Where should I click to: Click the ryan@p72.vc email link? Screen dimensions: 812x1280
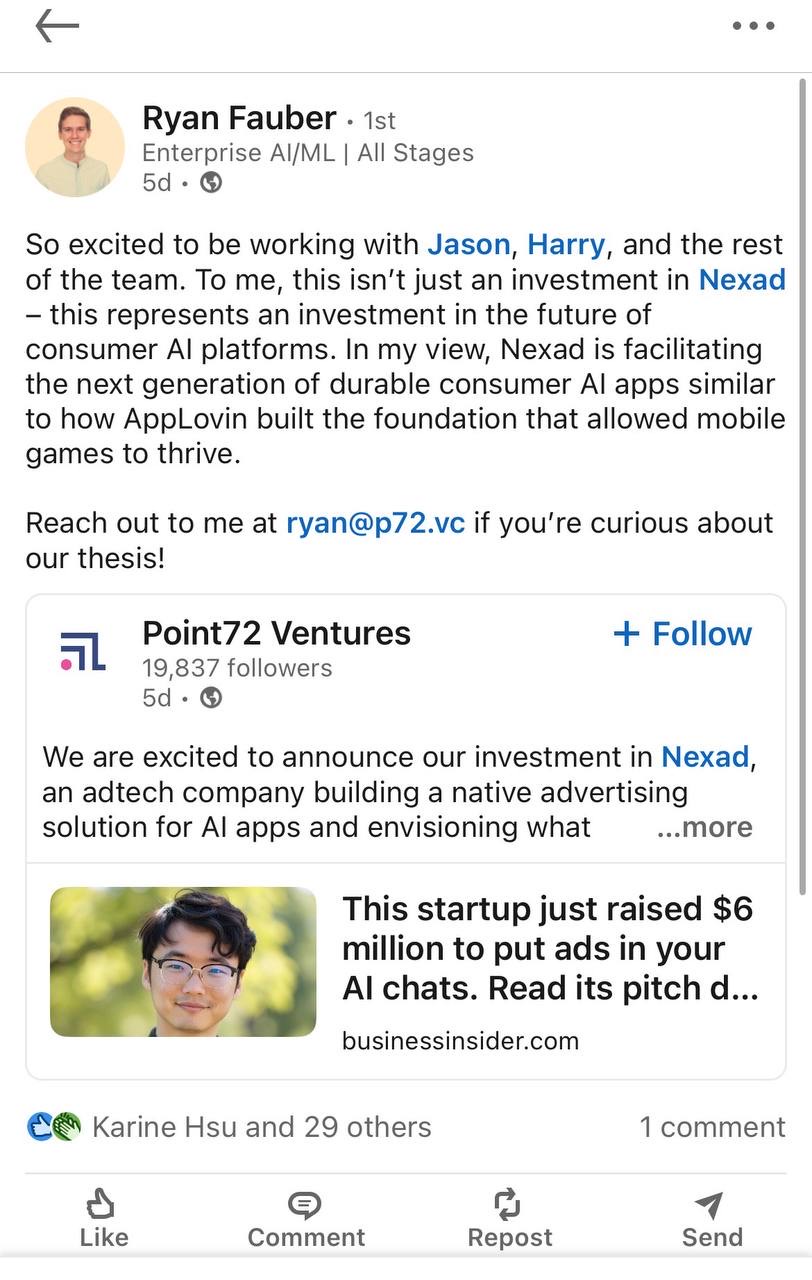[x=375, y=523]
